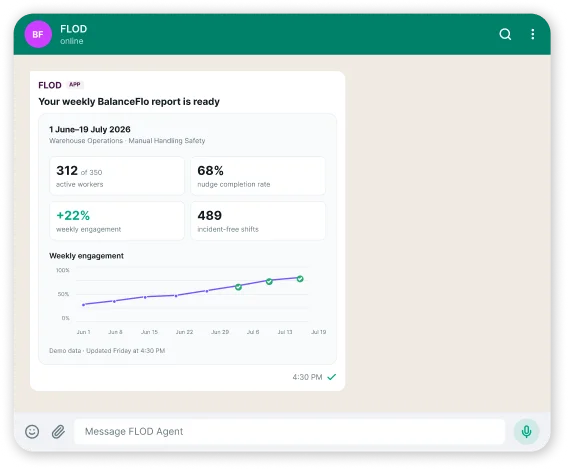Click the APP badge next to FLOD

(75, 85)
